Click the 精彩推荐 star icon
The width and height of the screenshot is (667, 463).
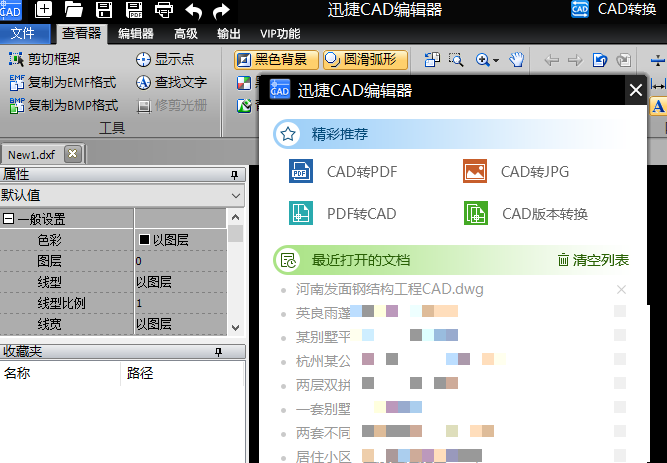[x=288, y=134]
